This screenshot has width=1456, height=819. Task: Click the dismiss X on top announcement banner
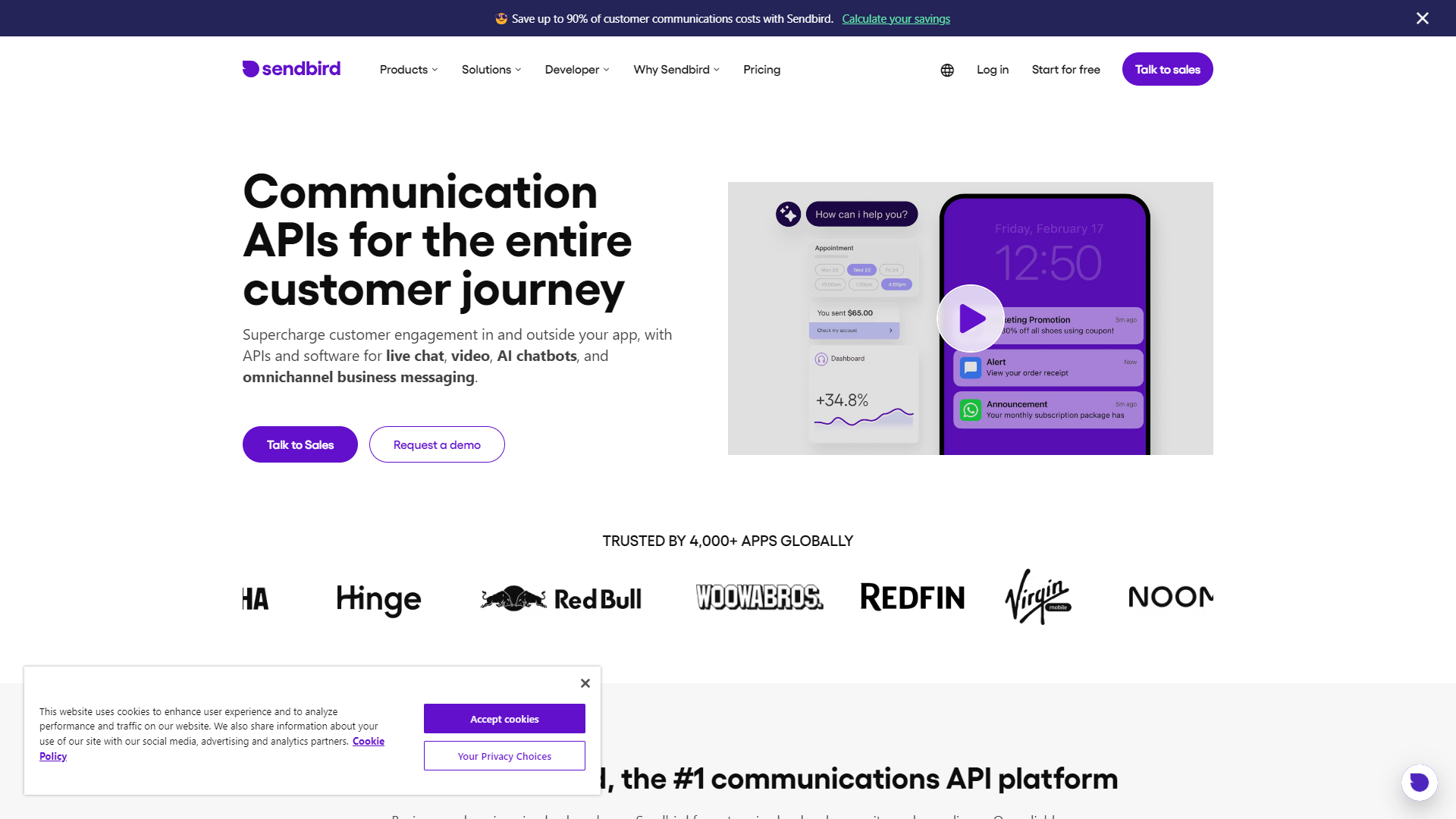pyautogui.click(x=1423, y=18)
